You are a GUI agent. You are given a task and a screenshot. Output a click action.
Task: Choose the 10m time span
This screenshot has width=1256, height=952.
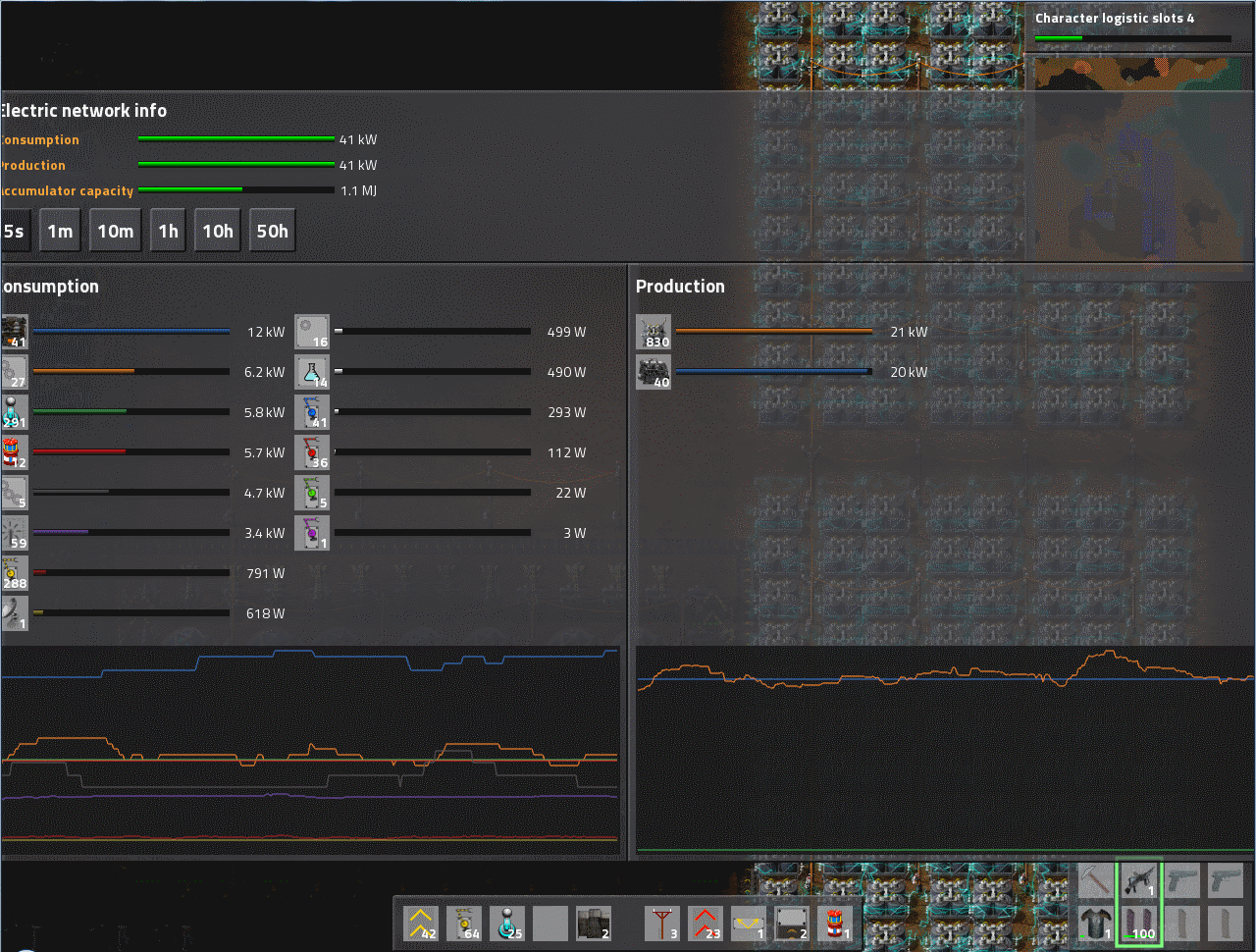click(x=115, y=232)
